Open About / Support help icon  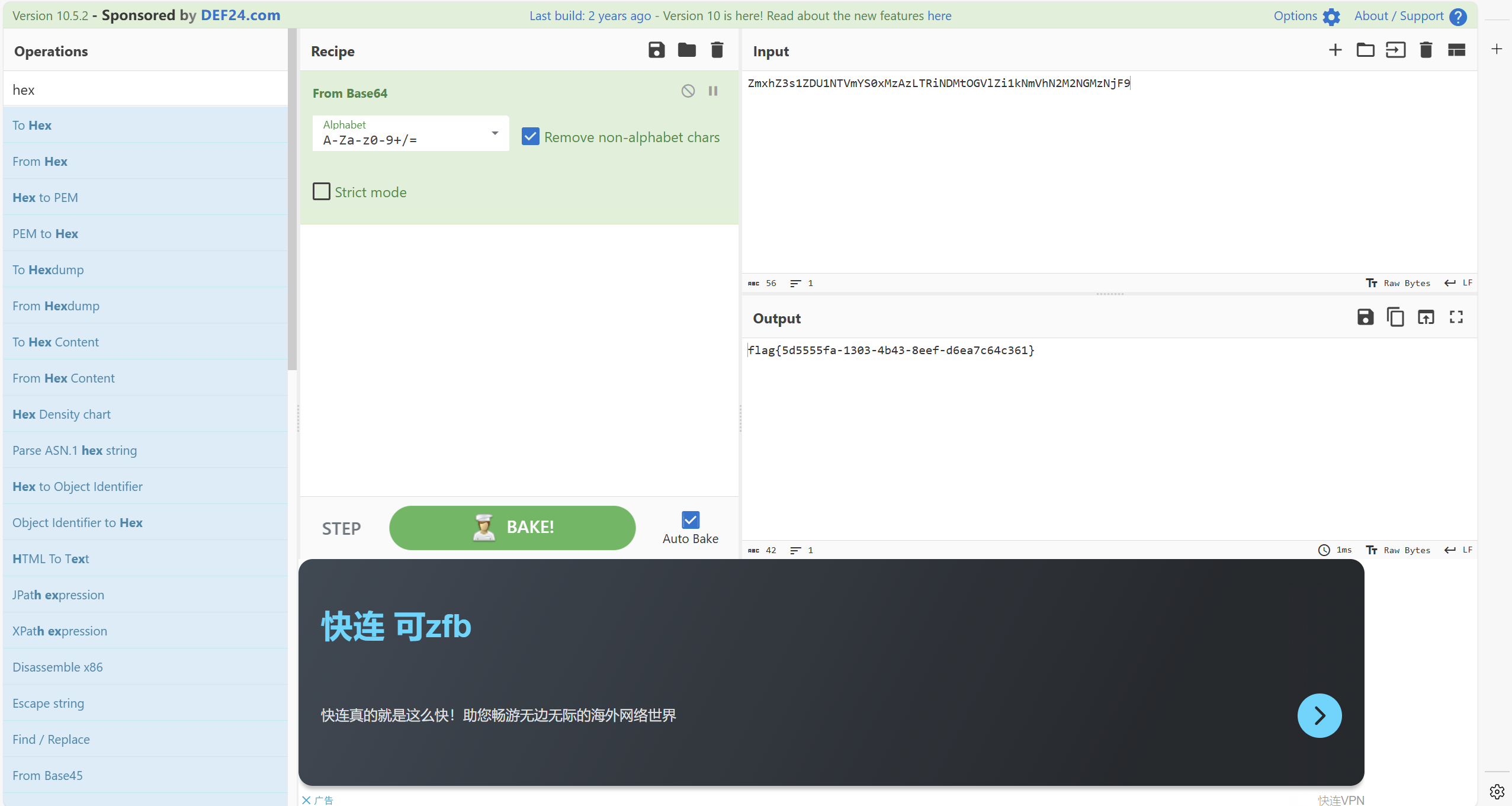click(1458, 17)
